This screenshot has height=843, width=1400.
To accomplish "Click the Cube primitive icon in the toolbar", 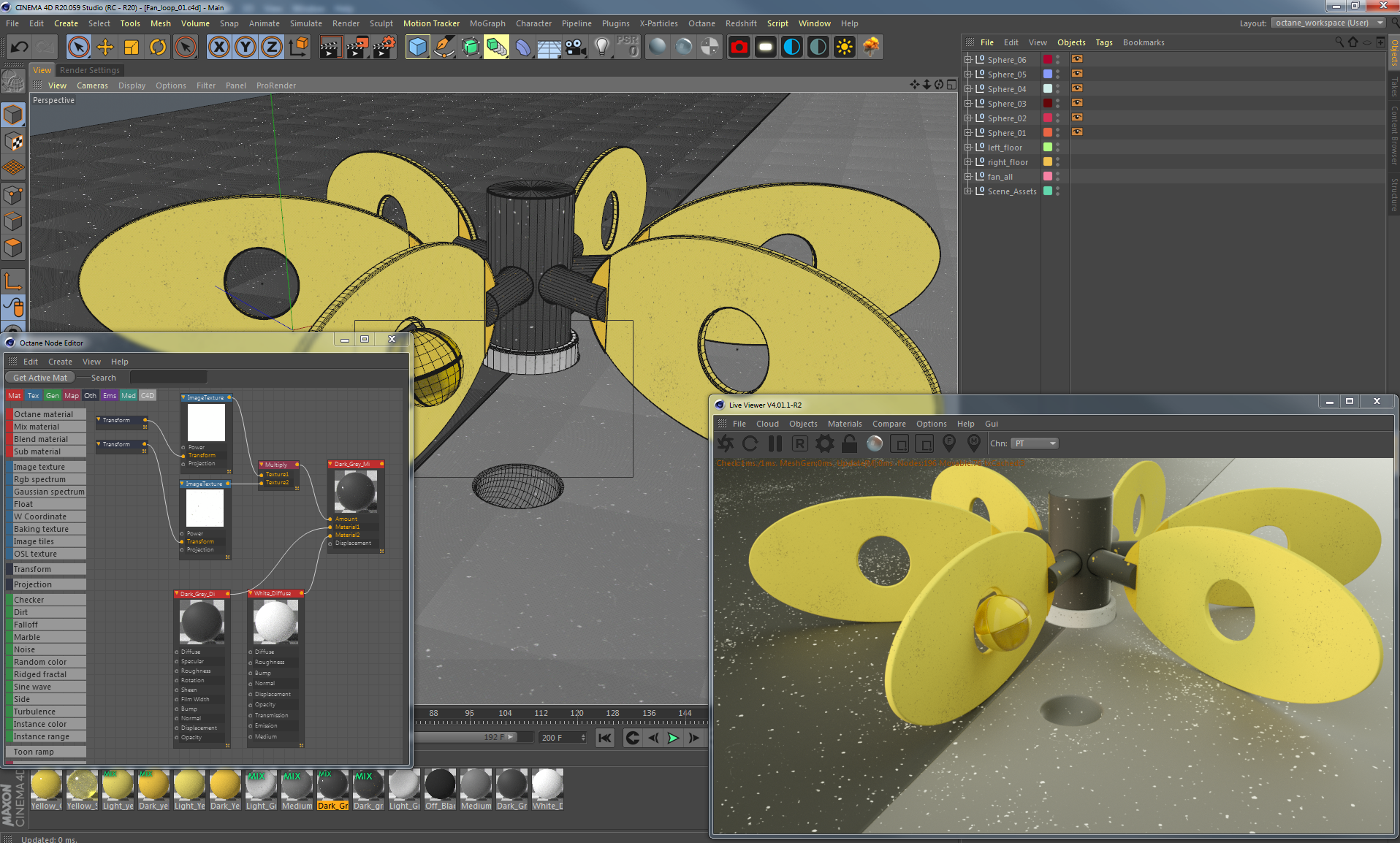I will (x=418, y=47).
